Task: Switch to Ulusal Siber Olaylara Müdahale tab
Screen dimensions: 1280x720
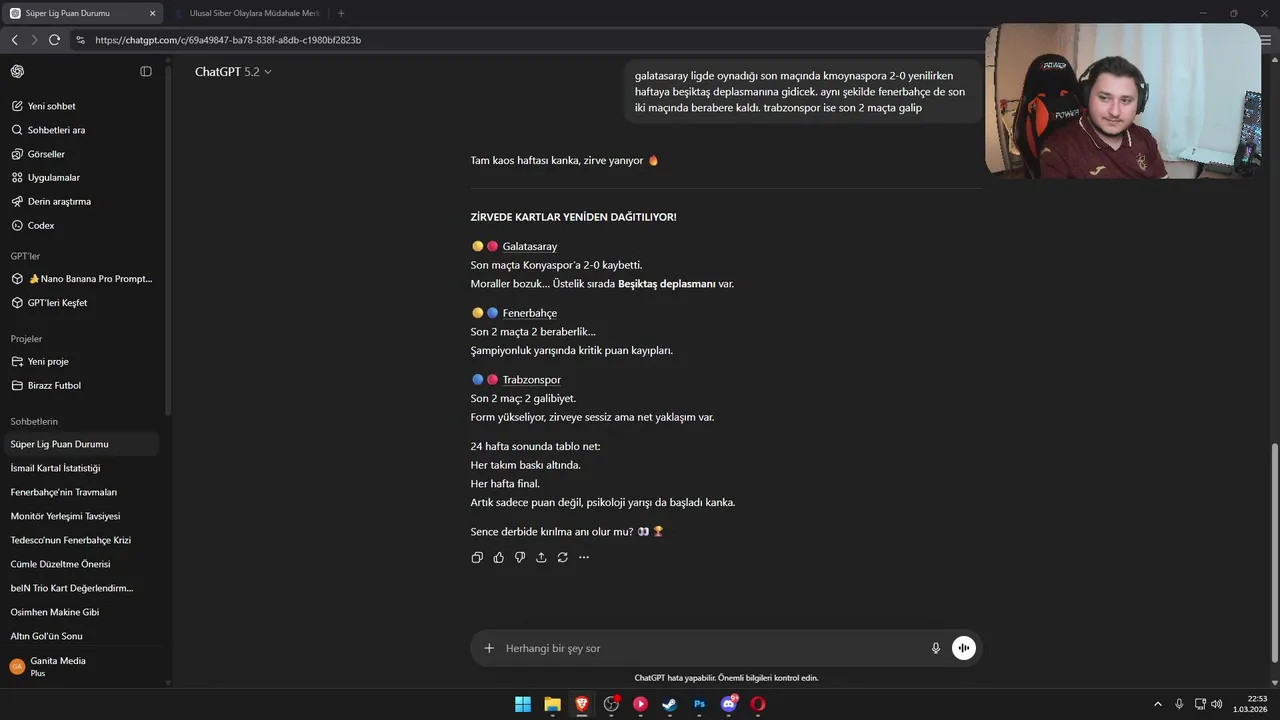Action: (x=247, y=13)
